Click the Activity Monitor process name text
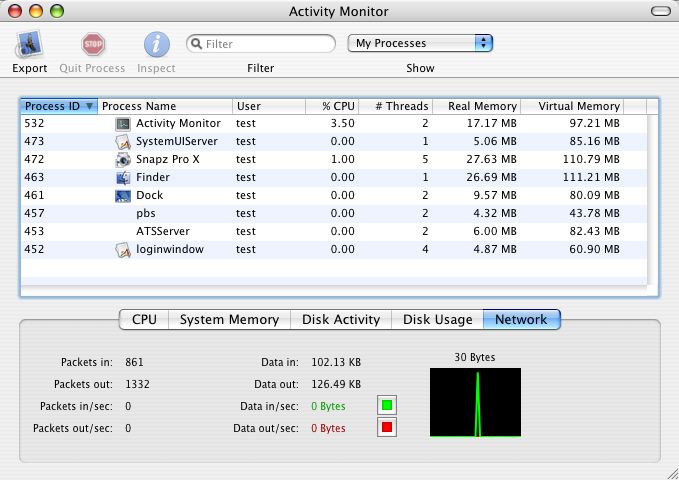 (x=178, y=123)
